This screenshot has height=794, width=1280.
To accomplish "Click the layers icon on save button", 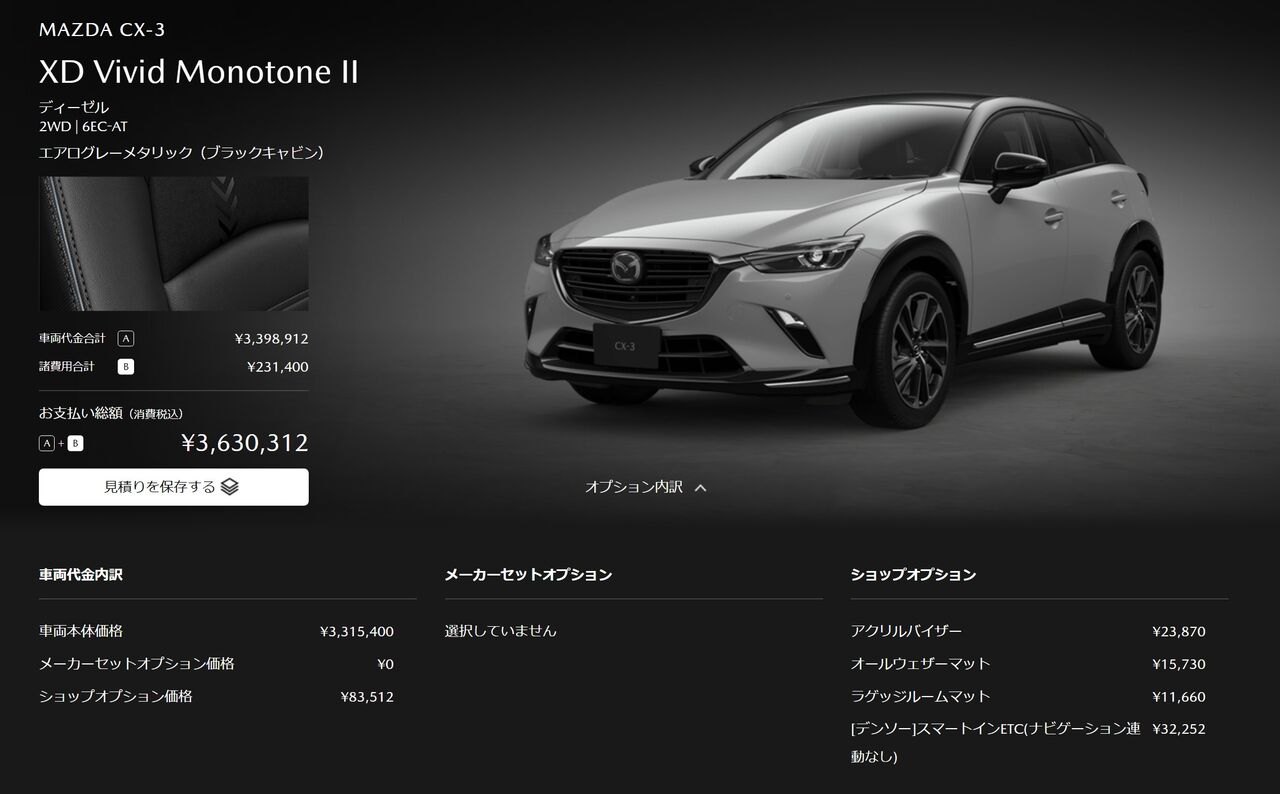I will [x=230, y=487].
